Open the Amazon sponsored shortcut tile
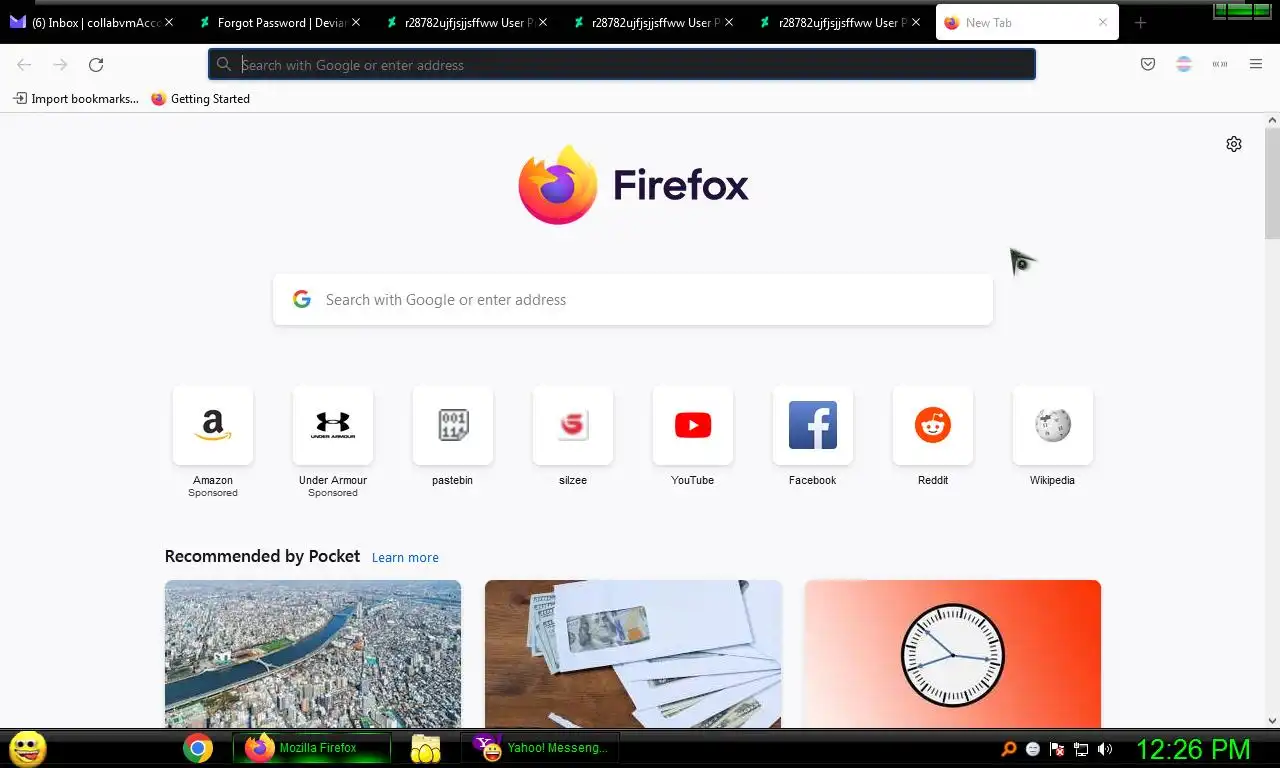Image resolution: width=1280 pixels, height=768 pixels. [x=213, y=426]
